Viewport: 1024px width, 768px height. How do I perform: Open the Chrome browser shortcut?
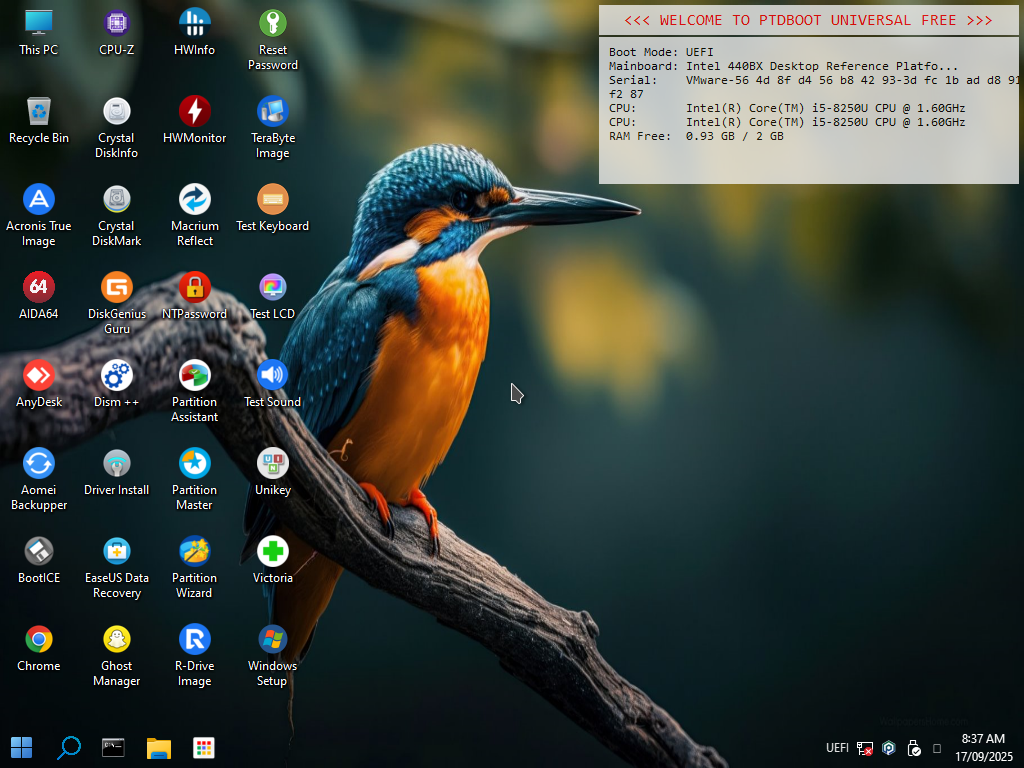point(39,639)
